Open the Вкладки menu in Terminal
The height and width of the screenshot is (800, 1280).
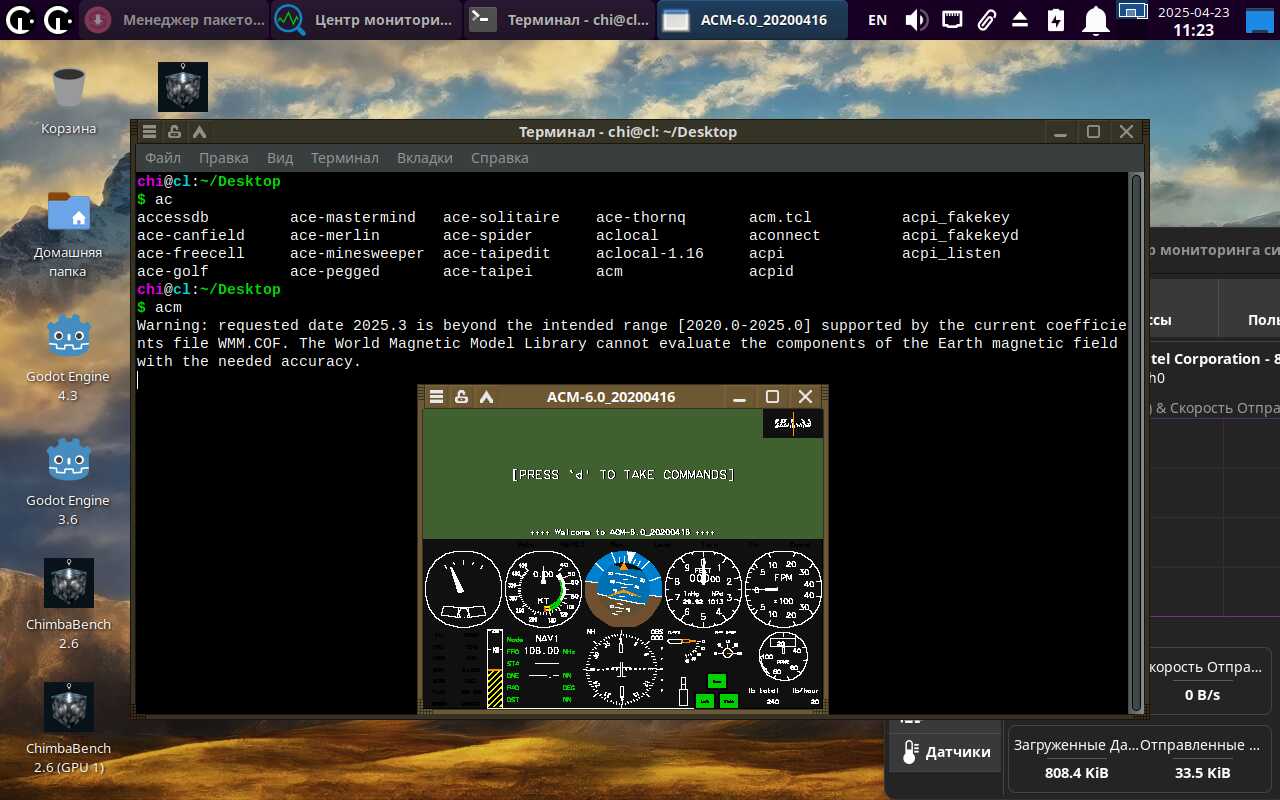(424, 158)
